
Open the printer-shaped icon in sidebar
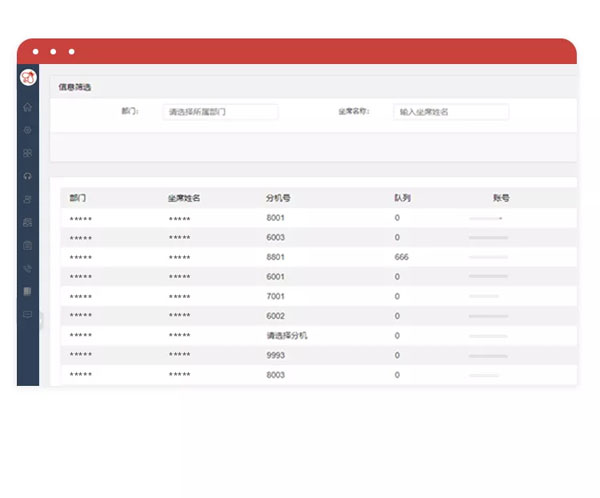pyautogui.click(x=28, y=222)
